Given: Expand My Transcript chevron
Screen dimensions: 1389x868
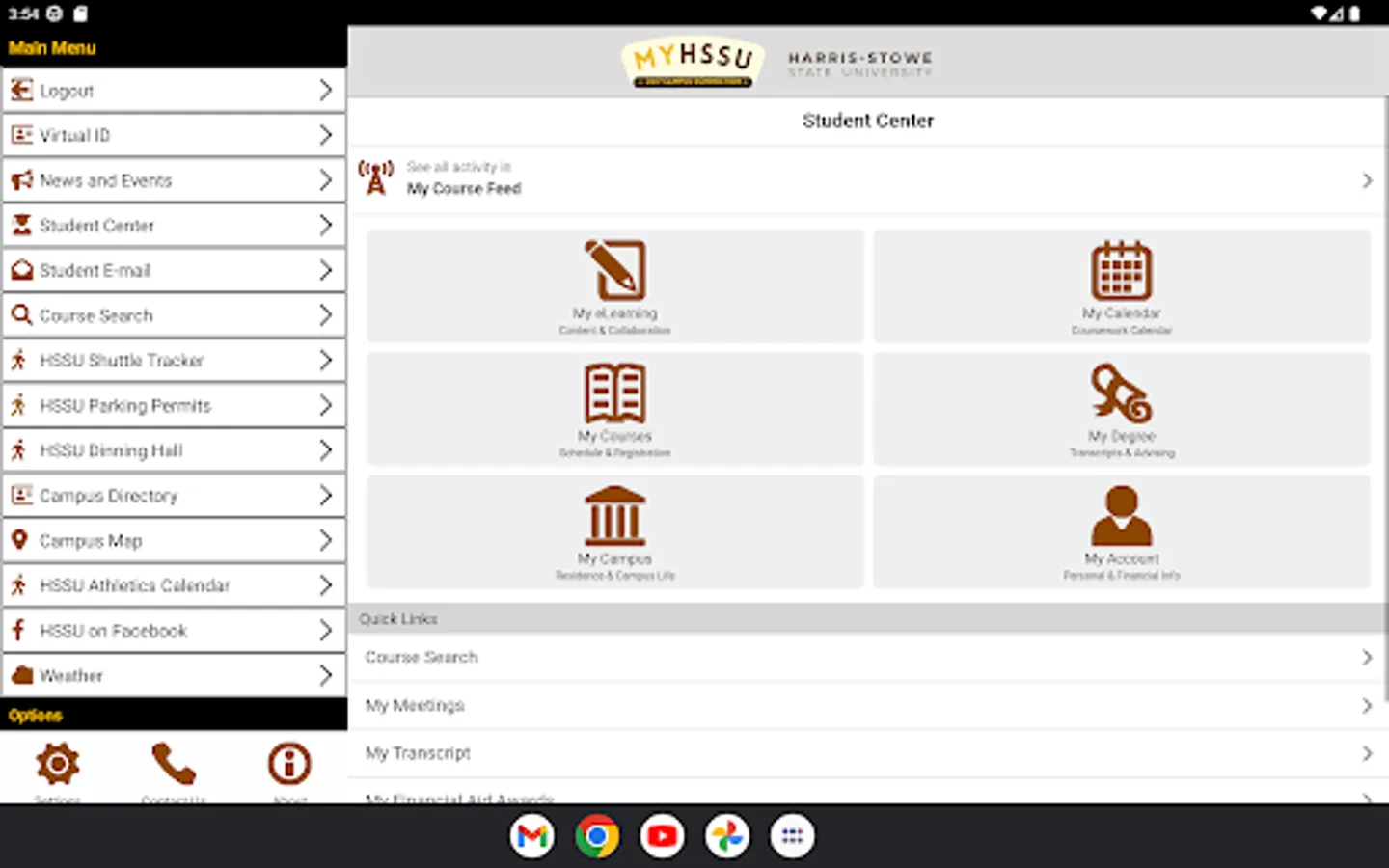Looking at the screenshot, I should point(1367,753).
